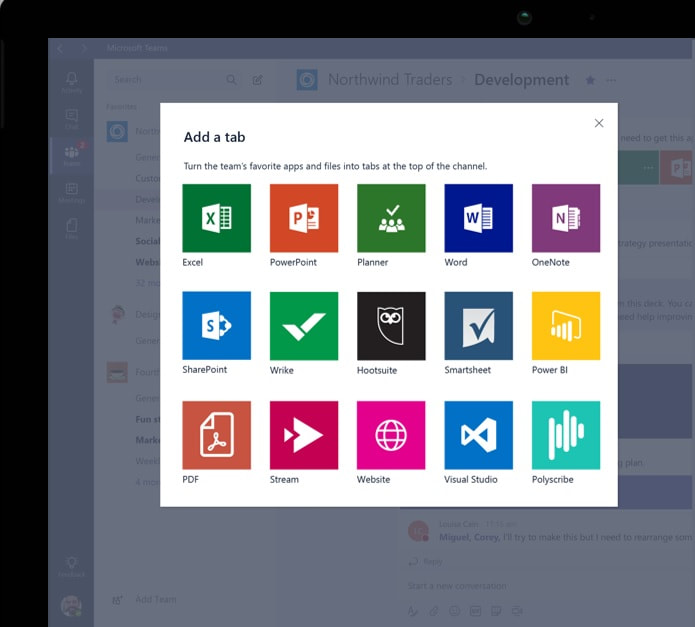Click Start a new conversation box
The image size is (695, 627).
coord(457,586)
